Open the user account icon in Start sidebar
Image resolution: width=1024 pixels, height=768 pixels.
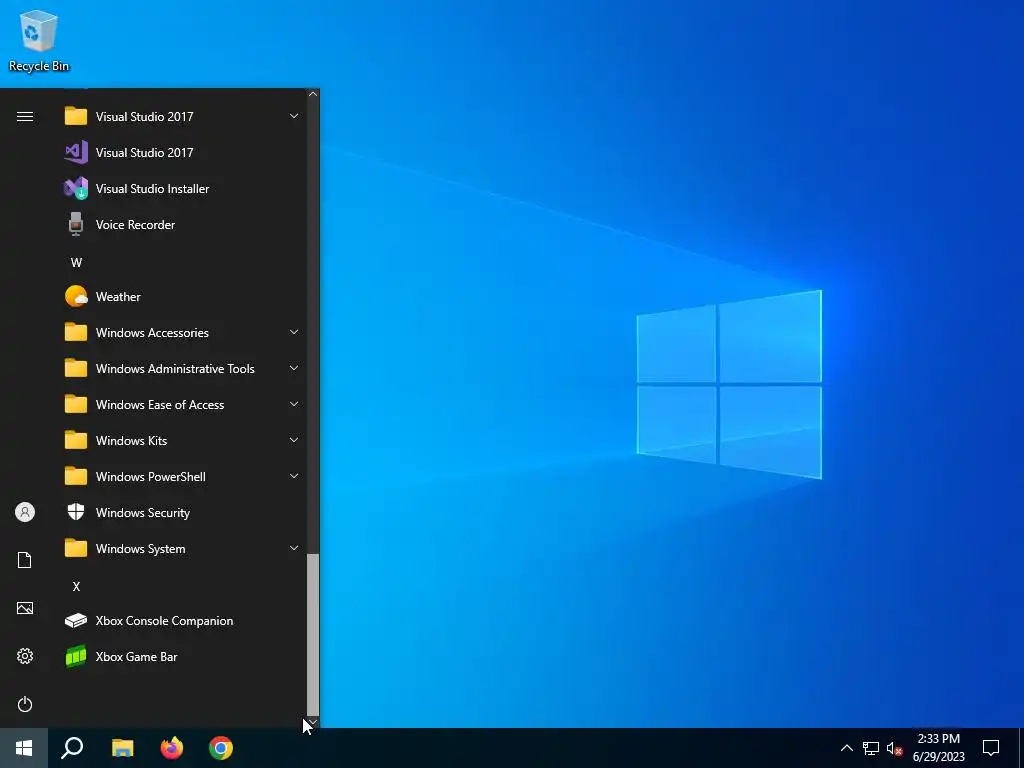(25, 512)
